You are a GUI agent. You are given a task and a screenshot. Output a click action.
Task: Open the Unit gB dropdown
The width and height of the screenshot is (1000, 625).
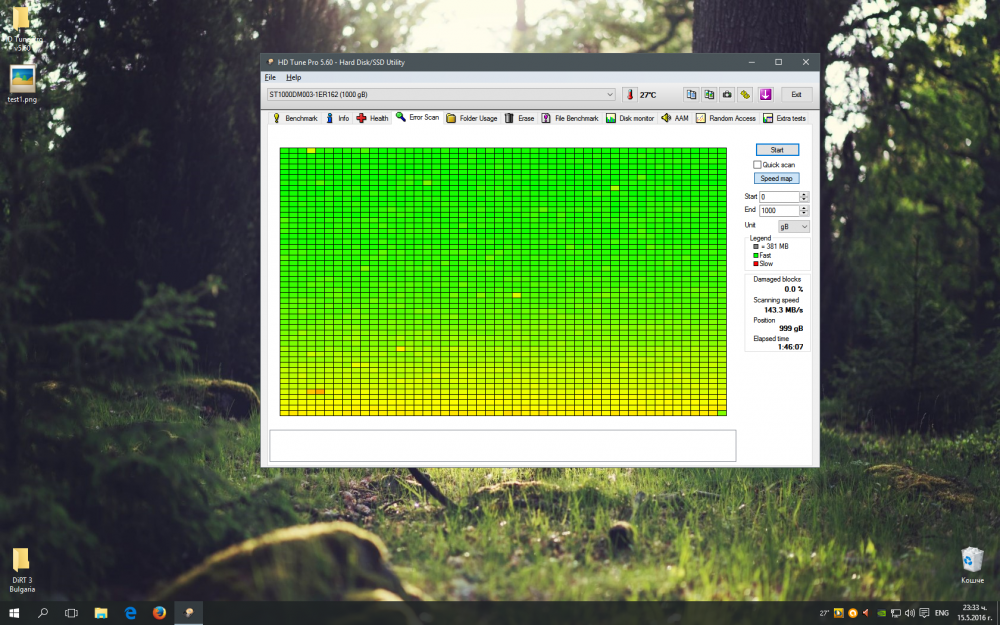point(793,226)
